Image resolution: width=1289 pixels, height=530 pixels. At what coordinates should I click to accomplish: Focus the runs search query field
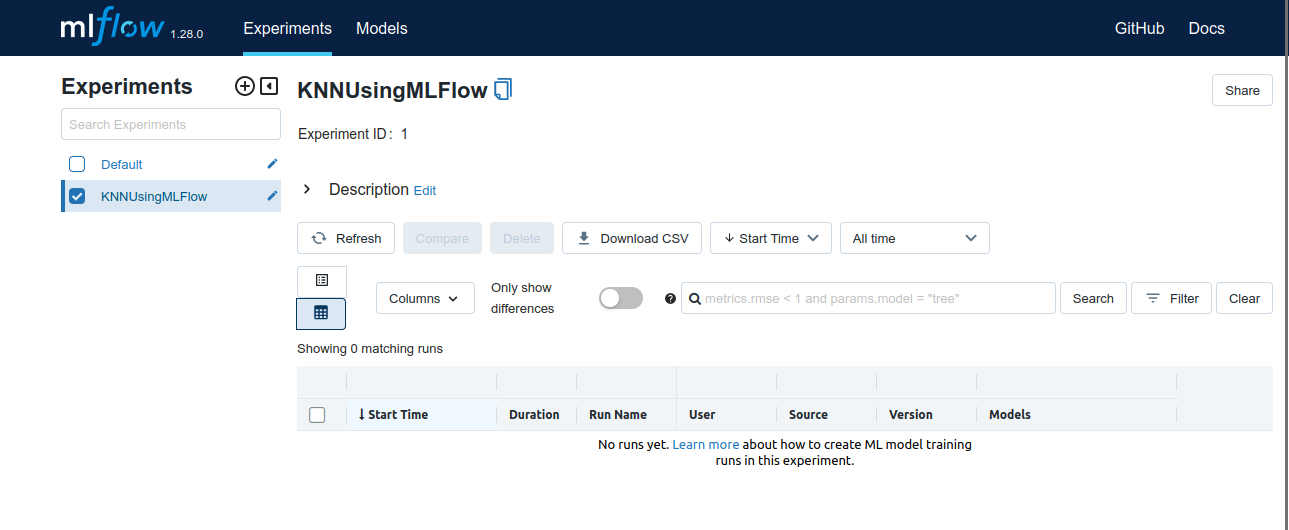tap(868, 298)
